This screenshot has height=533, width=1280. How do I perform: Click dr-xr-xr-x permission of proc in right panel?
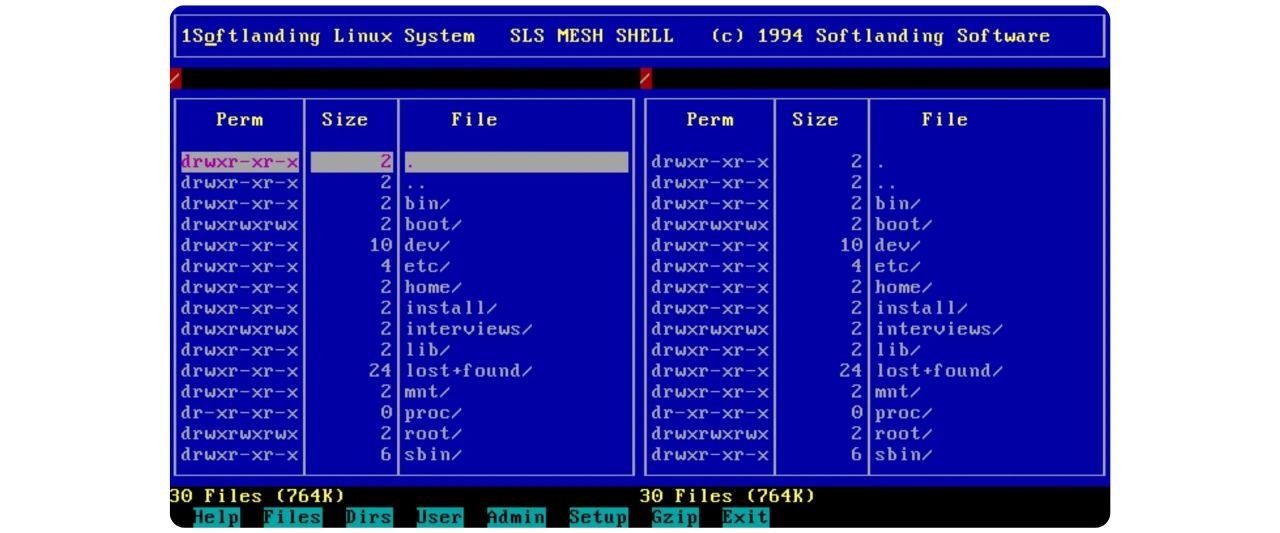click(x=710, y=413)
